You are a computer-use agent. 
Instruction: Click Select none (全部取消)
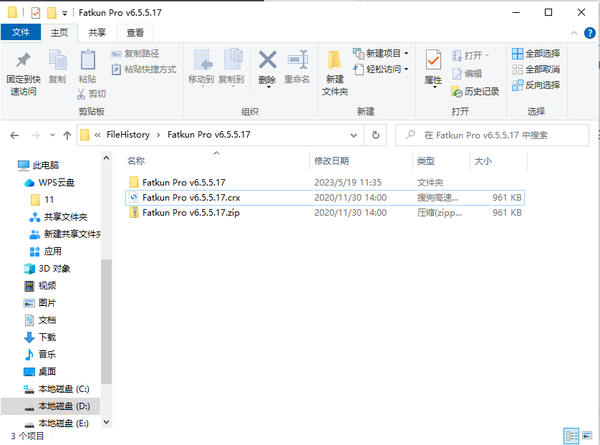536,69
